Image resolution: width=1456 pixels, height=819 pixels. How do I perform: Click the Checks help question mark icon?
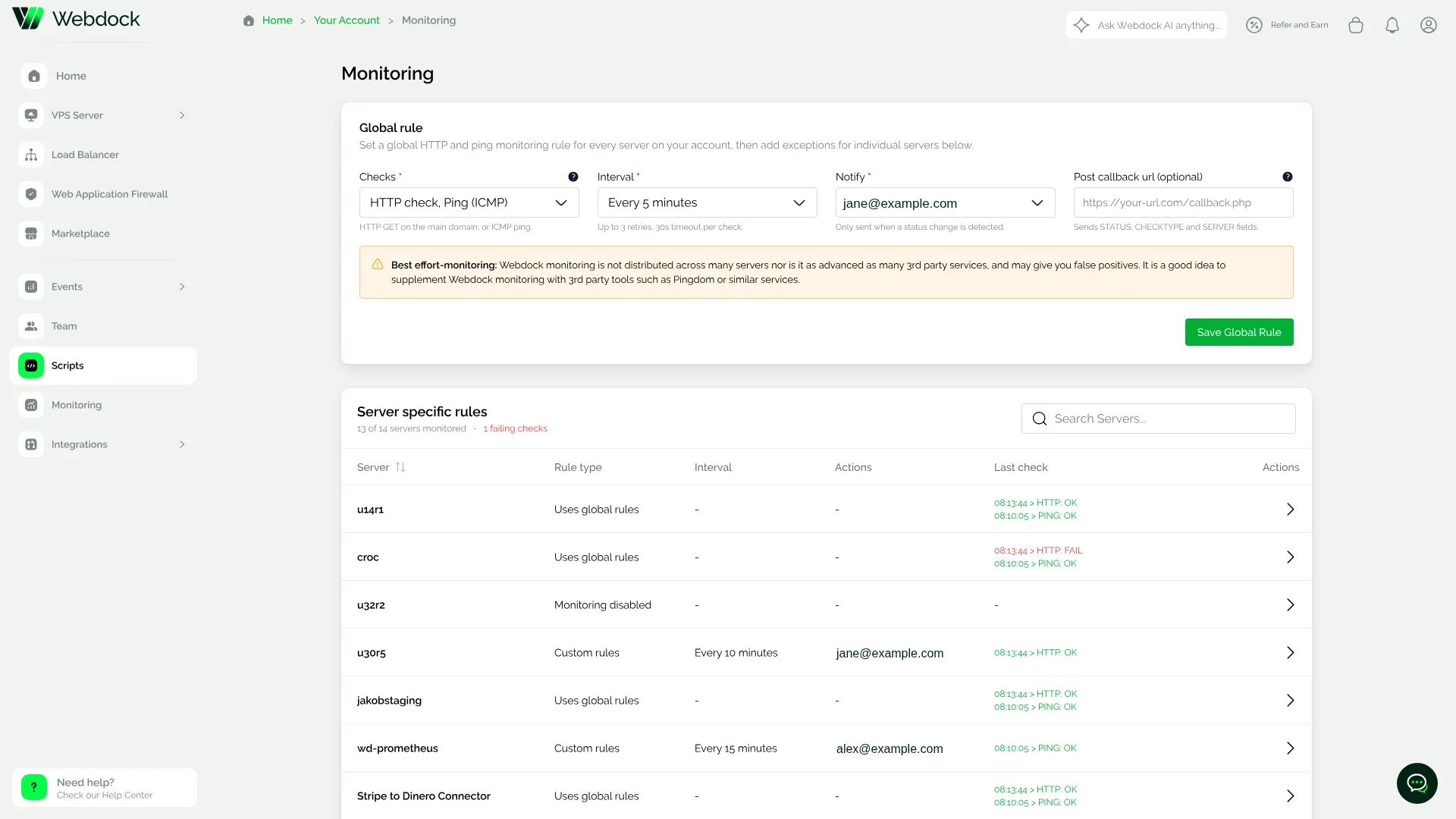pos(573,177)
